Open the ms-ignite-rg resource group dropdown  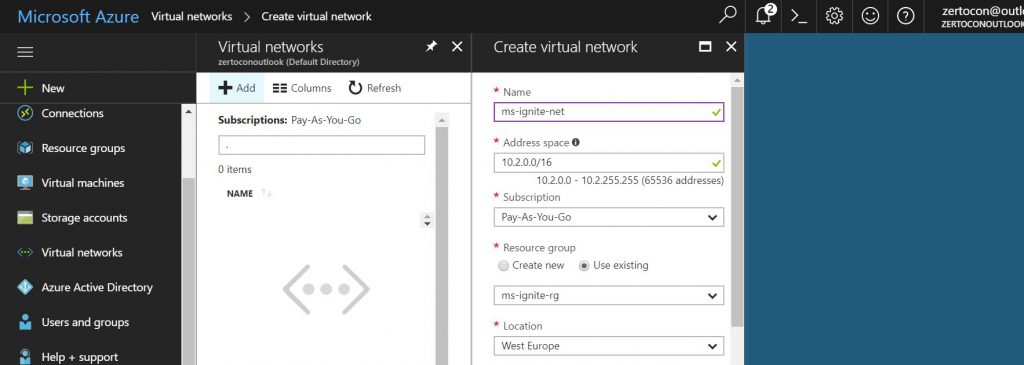pos(609,295)
